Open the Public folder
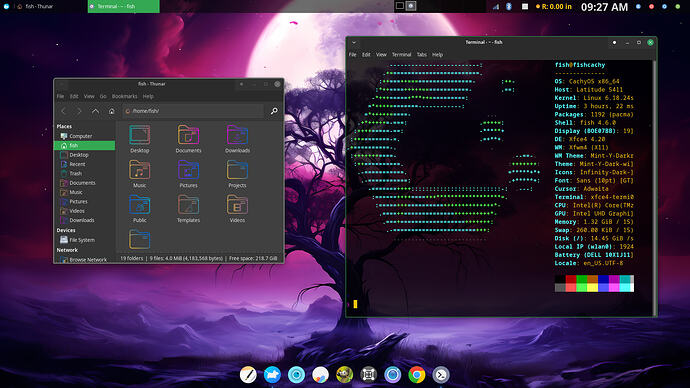The image size is (690, 388). pyautogui.click(x=139, y=205)
